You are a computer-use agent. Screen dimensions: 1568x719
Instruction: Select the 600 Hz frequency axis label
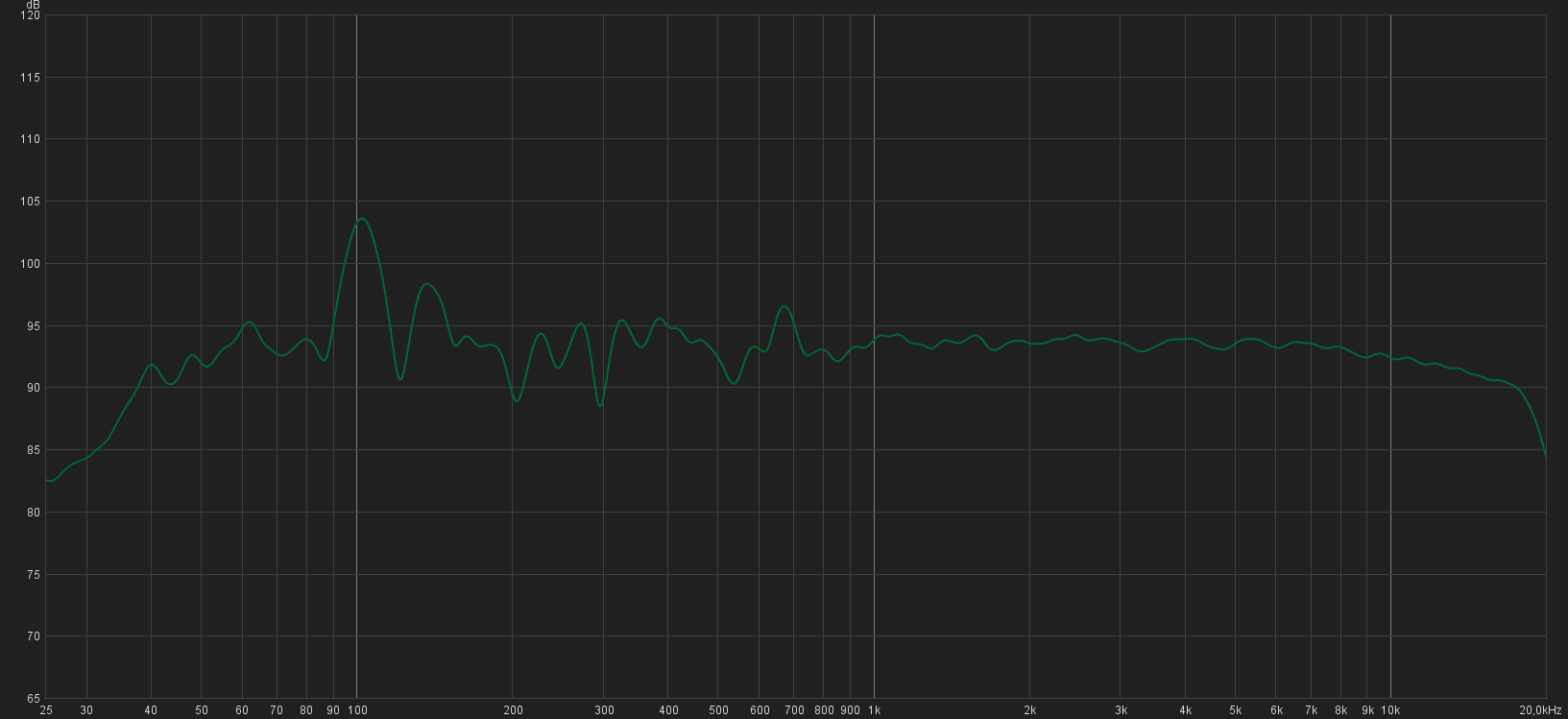tap(760, 710)
